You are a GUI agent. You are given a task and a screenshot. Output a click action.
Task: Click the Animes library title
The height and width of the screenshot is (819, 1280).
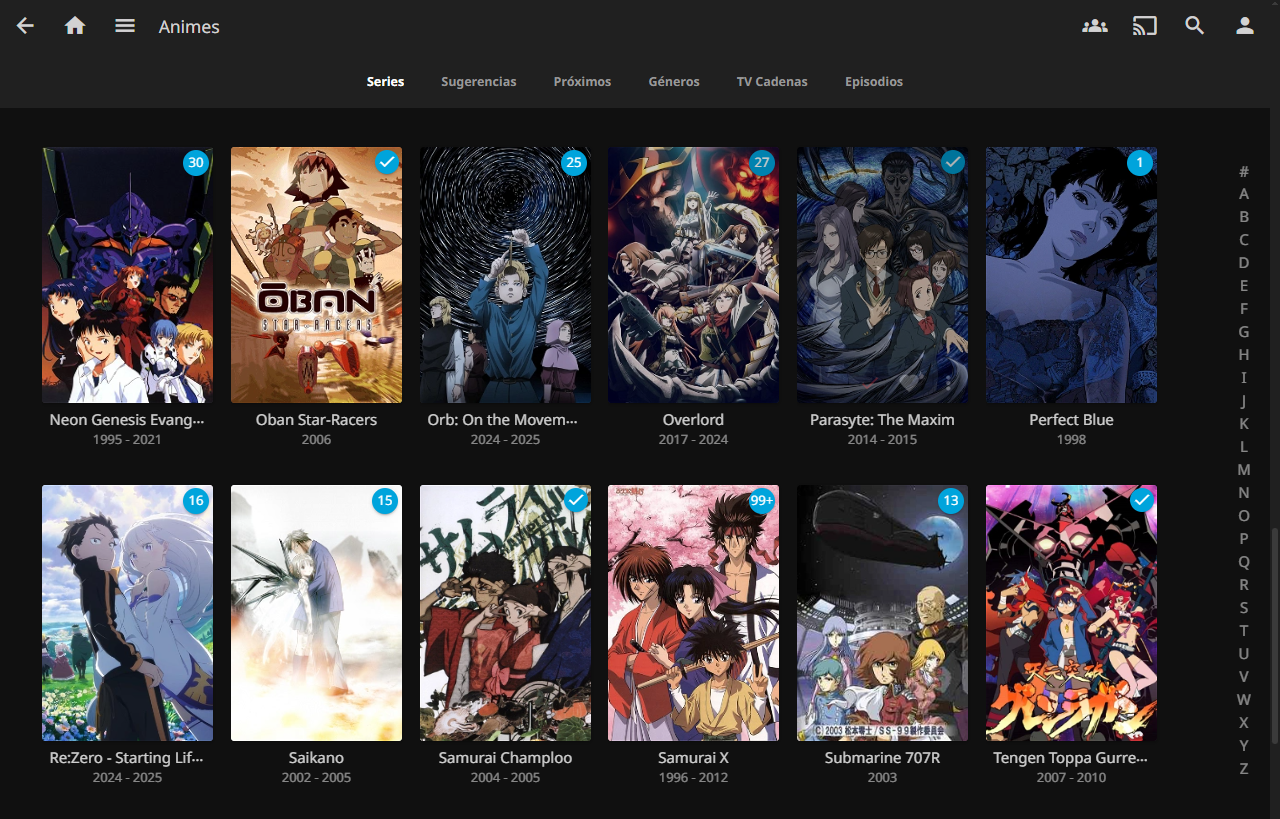[x=189, y=27]
